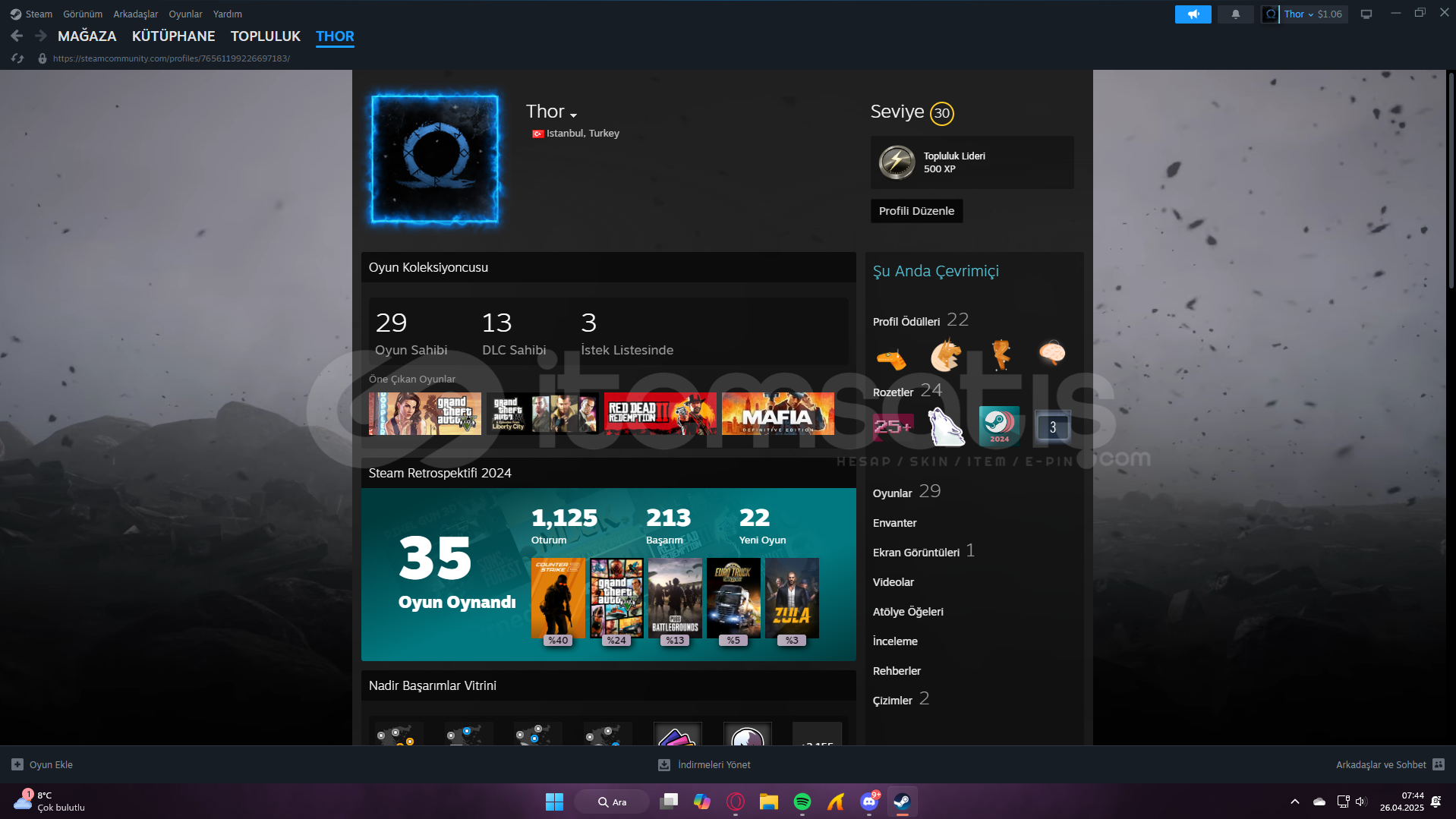Open the GTA IV Liberty City featured banner
Image resolution: width=1456 pixels, height=819 pixels.
[543, 414]
